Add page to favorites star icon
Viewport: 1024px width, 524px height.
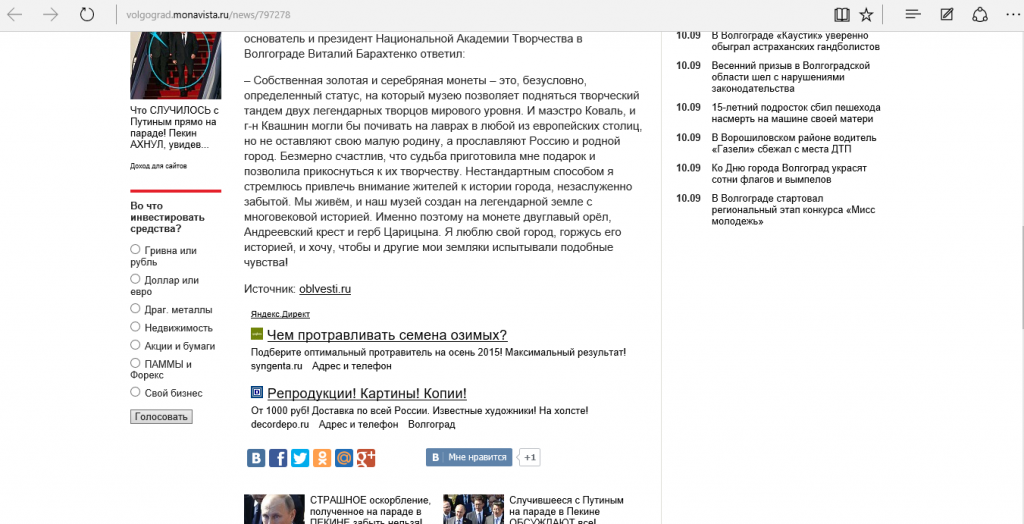(866, 14)
